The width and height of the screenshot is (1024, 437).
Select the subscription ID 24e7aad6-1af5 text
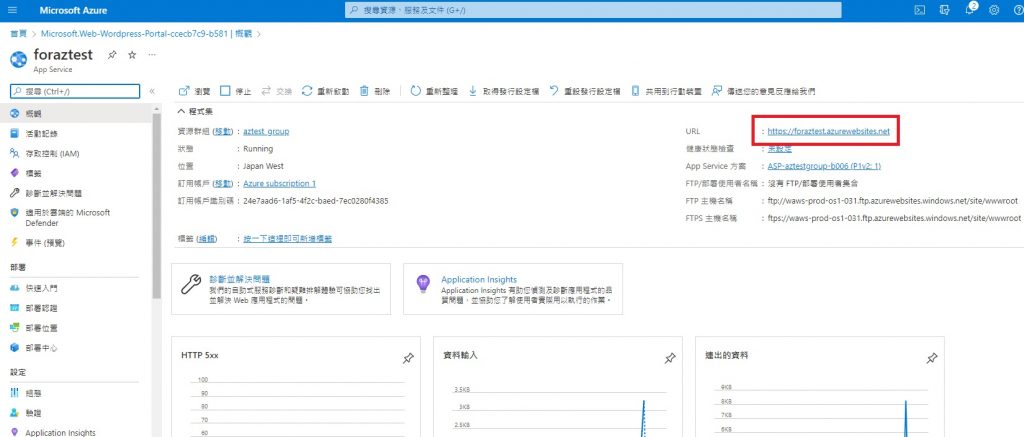(315, 201)
